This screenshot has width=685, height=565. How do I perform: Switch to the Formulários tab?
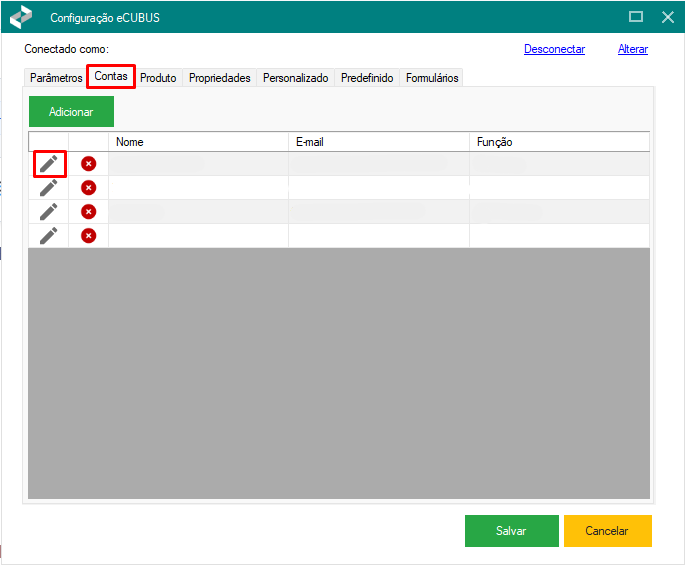[432, 78]
